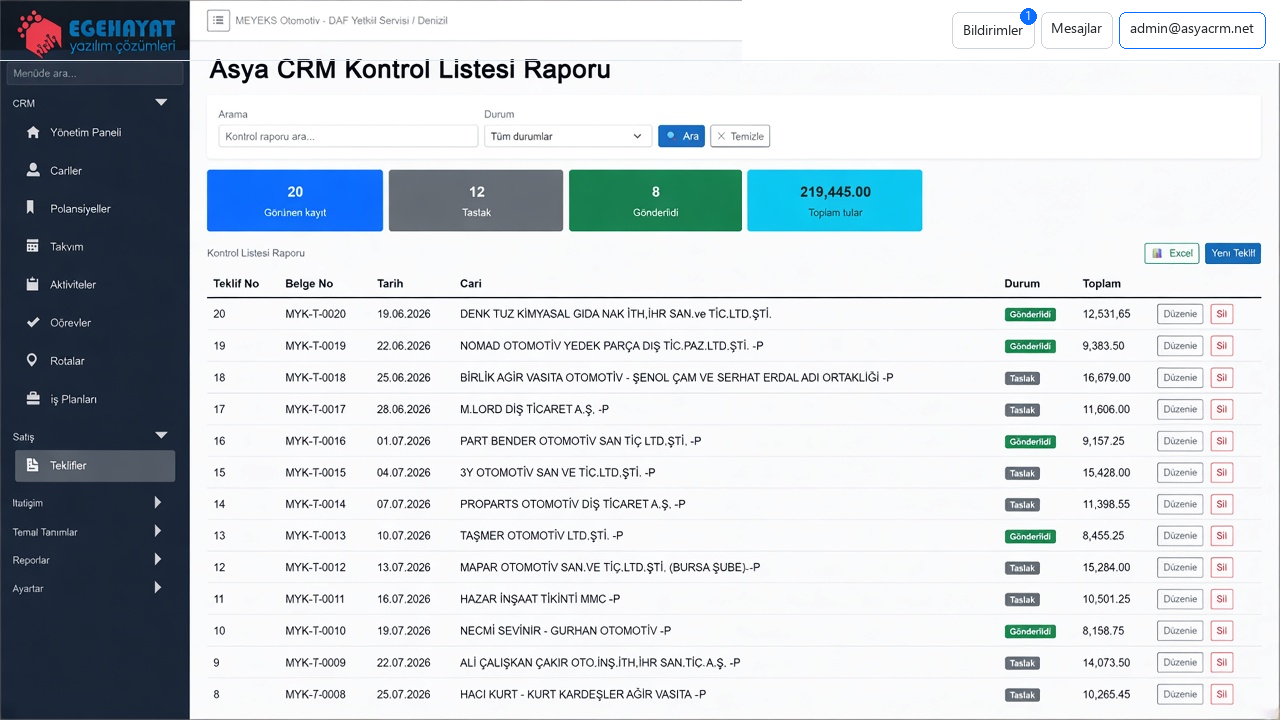Open the admin@asyacrm.net account menu

1192,30
